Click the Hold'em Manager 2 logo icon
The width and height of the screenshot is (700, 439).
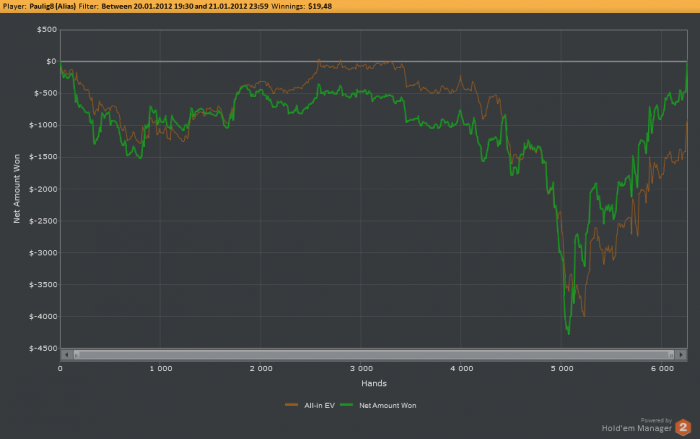[683, 427]
